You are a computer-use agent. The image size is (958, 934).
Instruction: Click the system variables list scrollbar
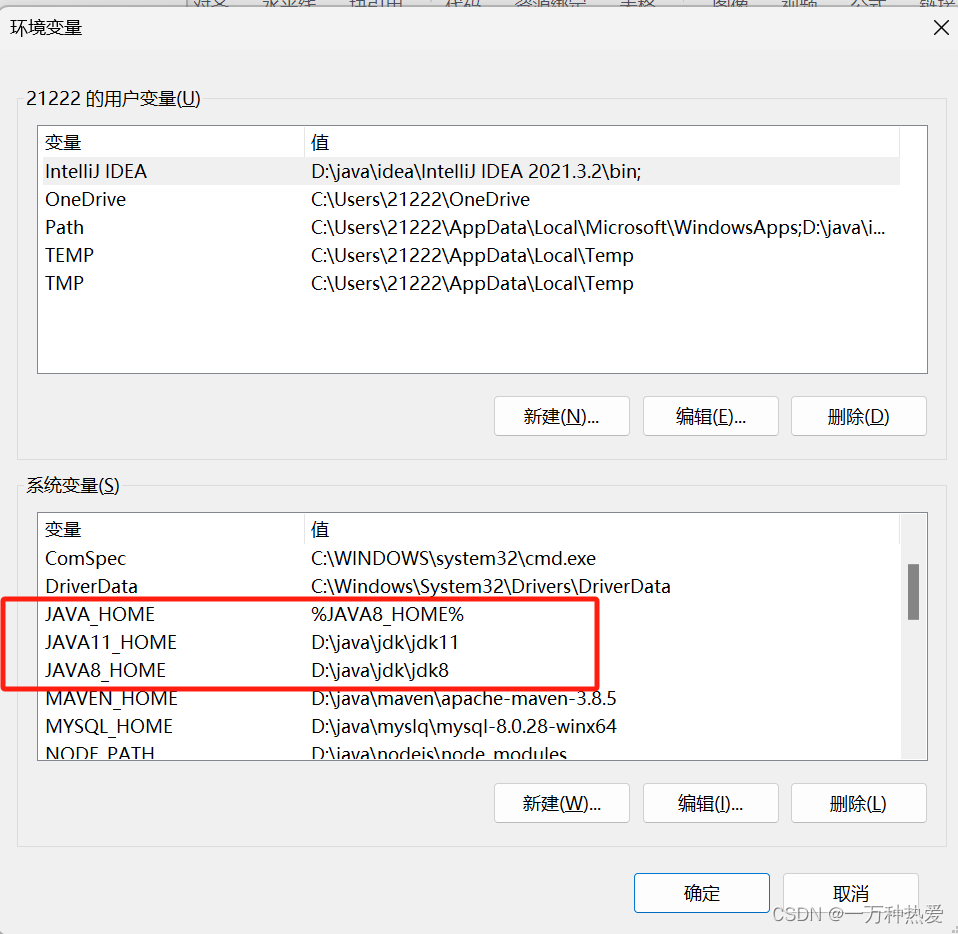pyautogui.click(x=913, y=592)
